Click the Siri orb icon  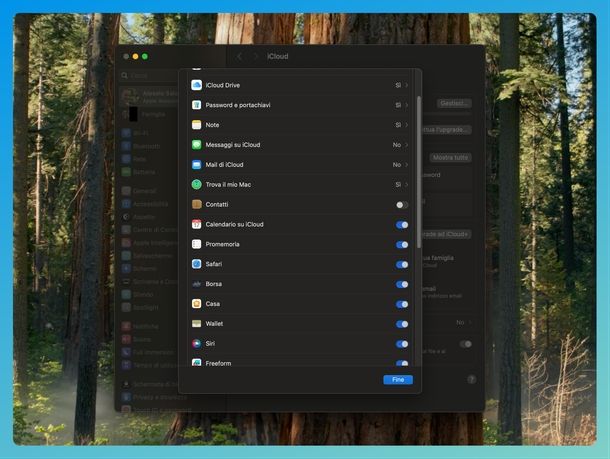point(196,343)
